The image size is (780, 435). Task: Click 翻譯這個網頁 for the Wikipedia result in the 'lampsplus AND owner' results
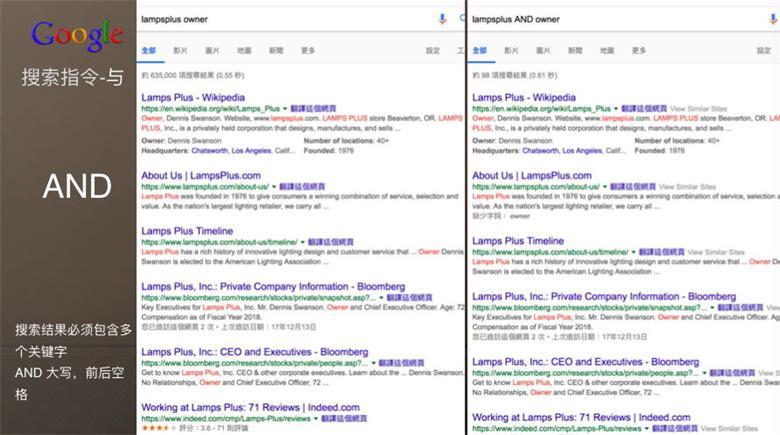pos(644,109)
